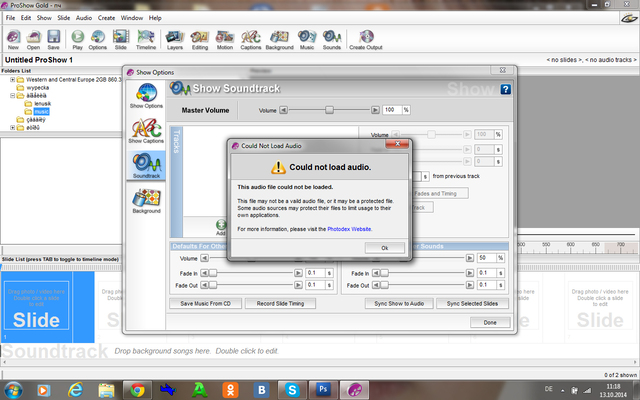
Task: Select the music folder
Action: (41, 111)
